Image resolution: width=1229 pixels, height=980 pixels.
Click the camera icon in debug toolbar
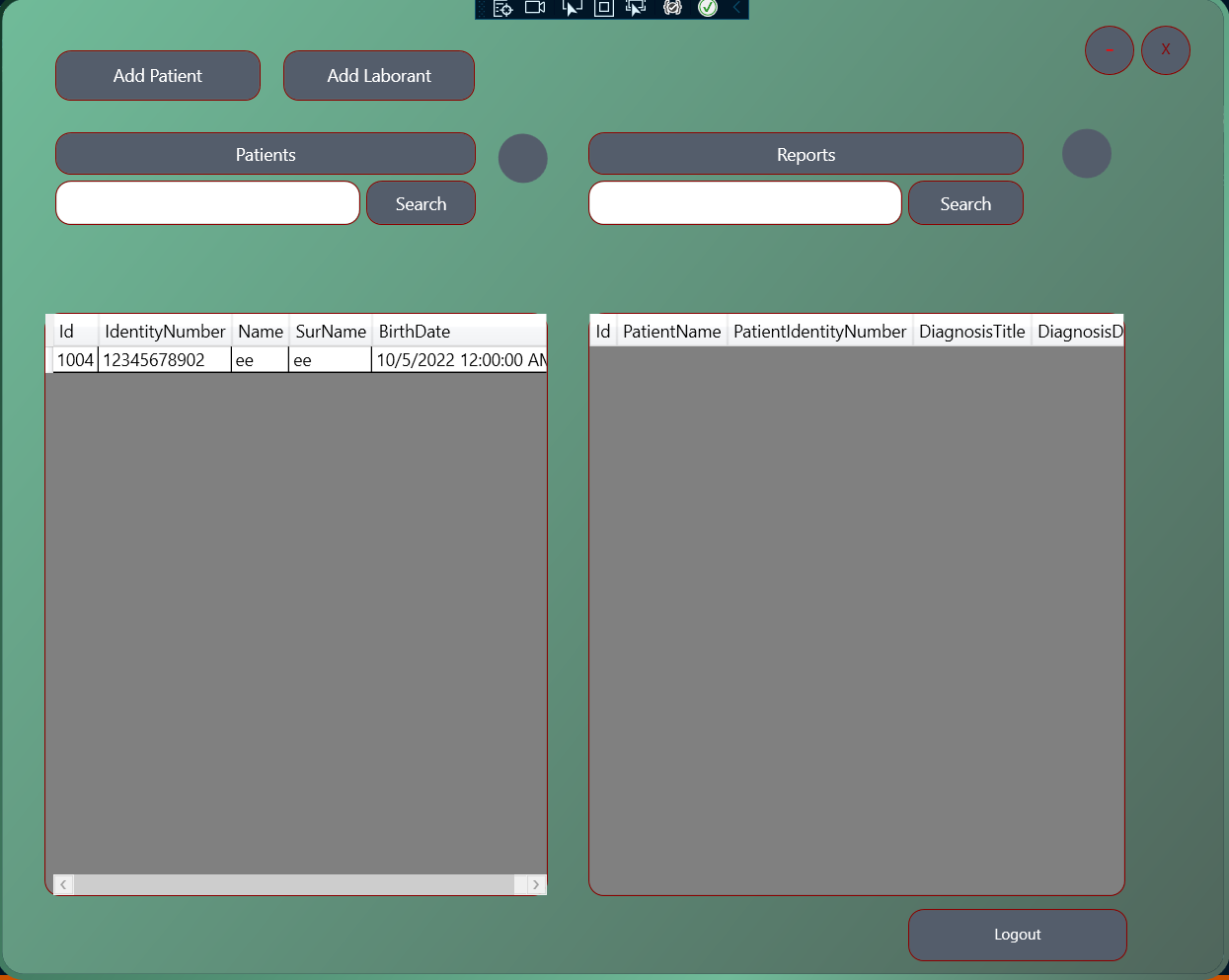[535, 8]
